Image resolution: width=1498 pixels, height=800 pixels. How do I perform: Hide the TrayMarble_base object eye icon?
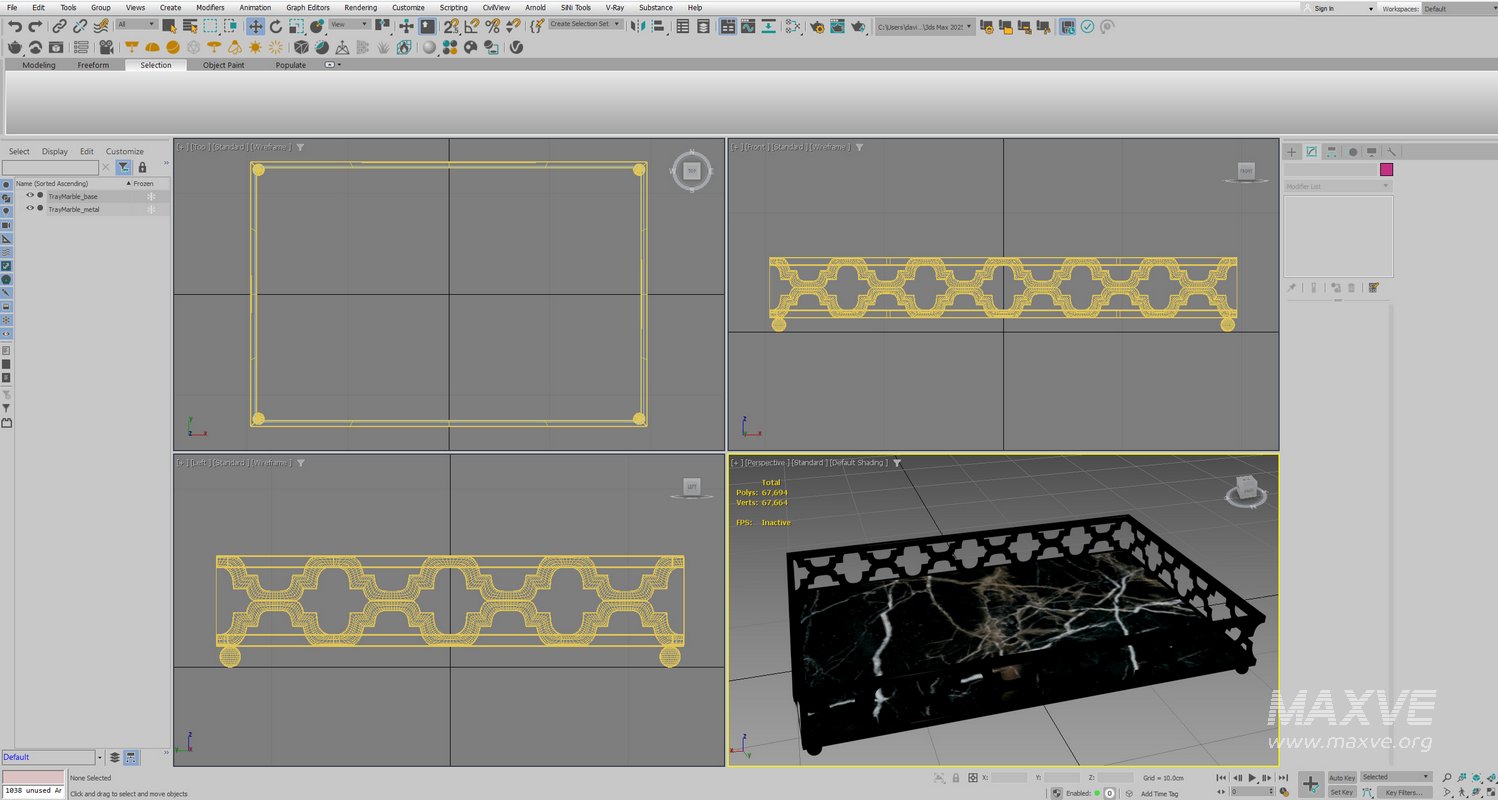click(x=30, y=196)
